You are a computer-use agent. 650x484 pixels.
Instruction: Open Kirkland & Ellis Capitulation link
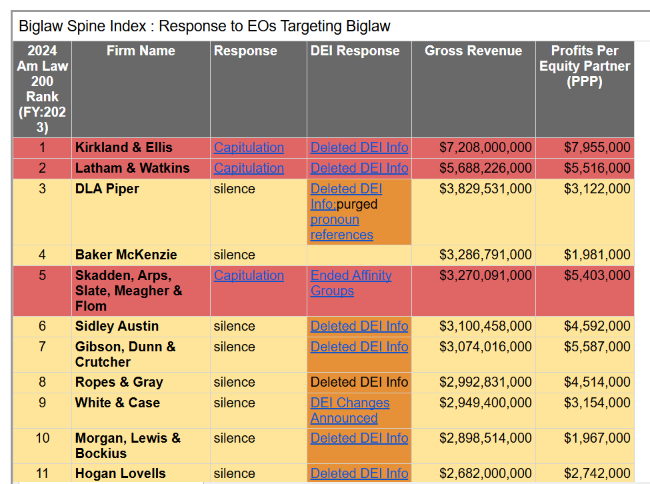tap(249, 148)
